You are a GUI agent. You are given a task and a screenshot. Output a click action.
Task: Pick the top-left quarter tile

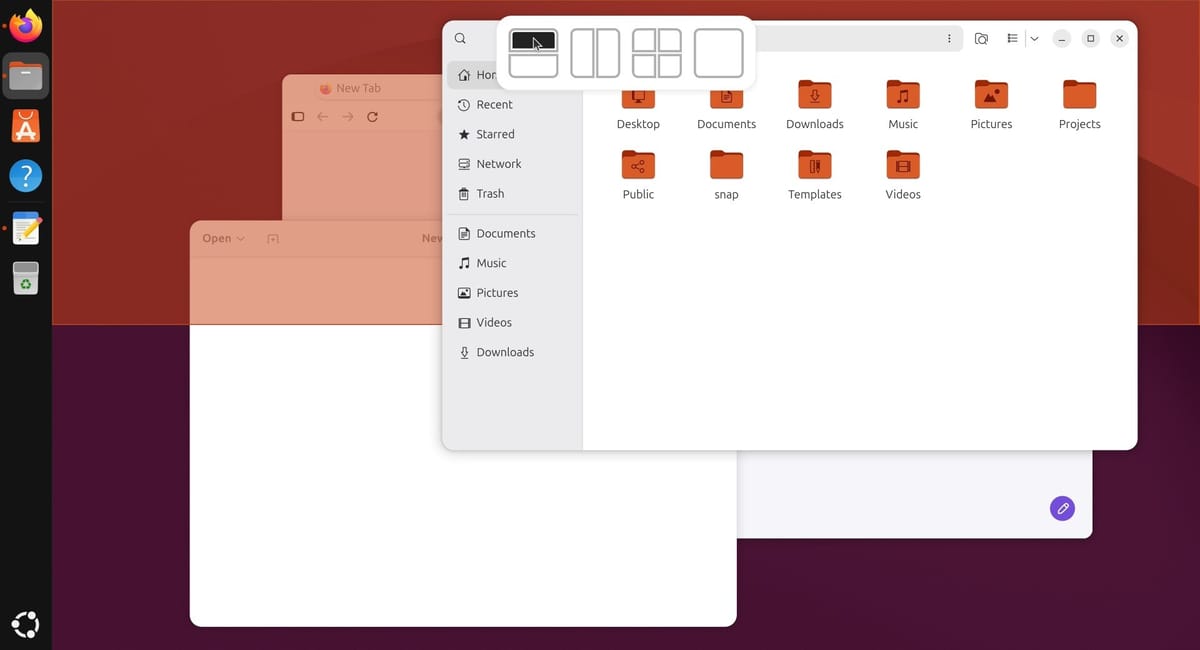(644, 41)
